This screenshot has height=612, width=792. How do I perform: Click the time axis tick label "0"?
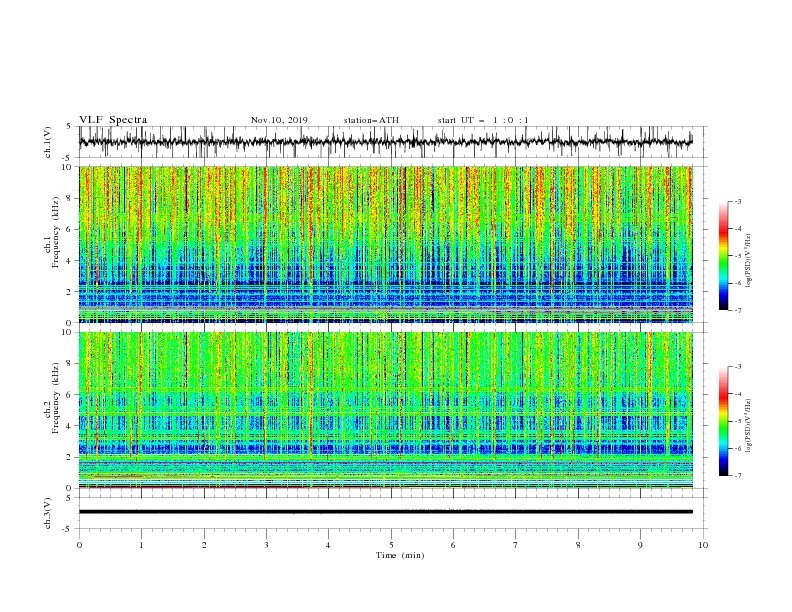click(79, 545)
